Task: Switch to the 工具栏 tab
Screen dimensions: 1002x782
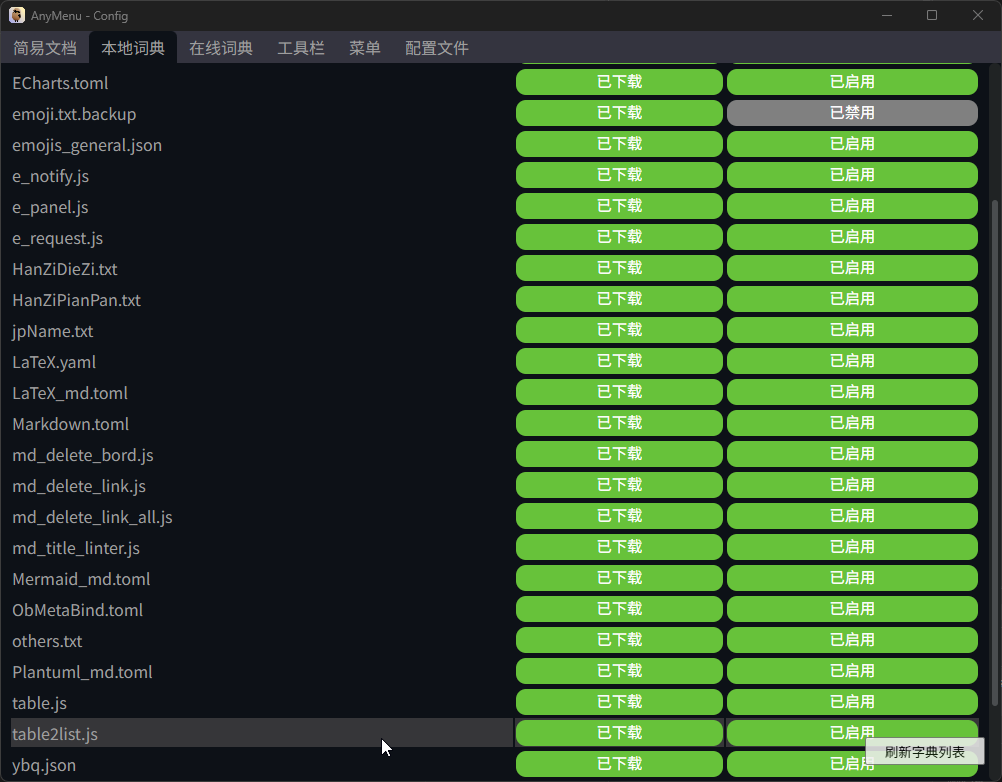Action: 301,48
